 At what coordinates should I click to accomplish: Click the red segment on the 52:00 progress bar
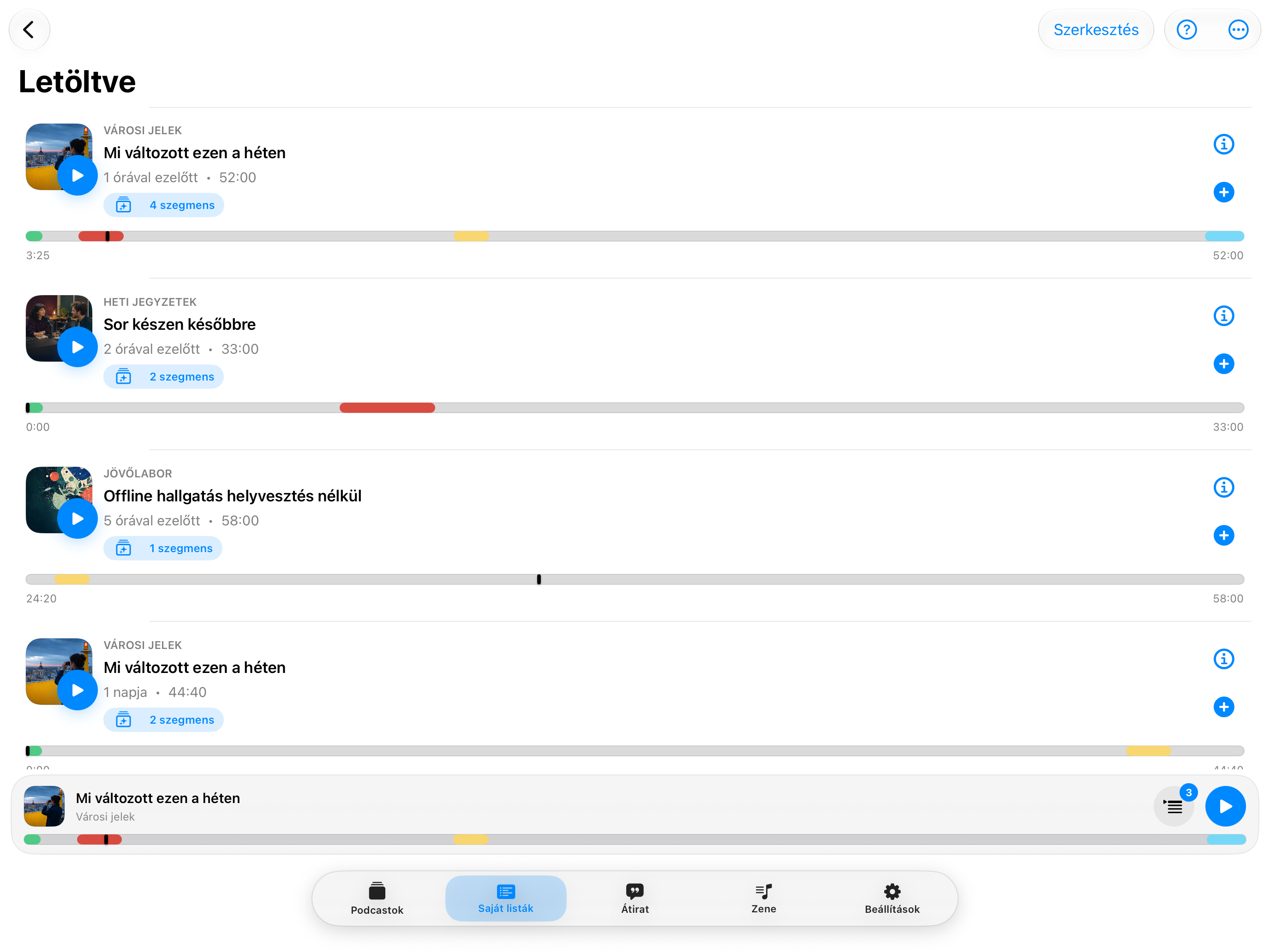[x=101, y=237]
